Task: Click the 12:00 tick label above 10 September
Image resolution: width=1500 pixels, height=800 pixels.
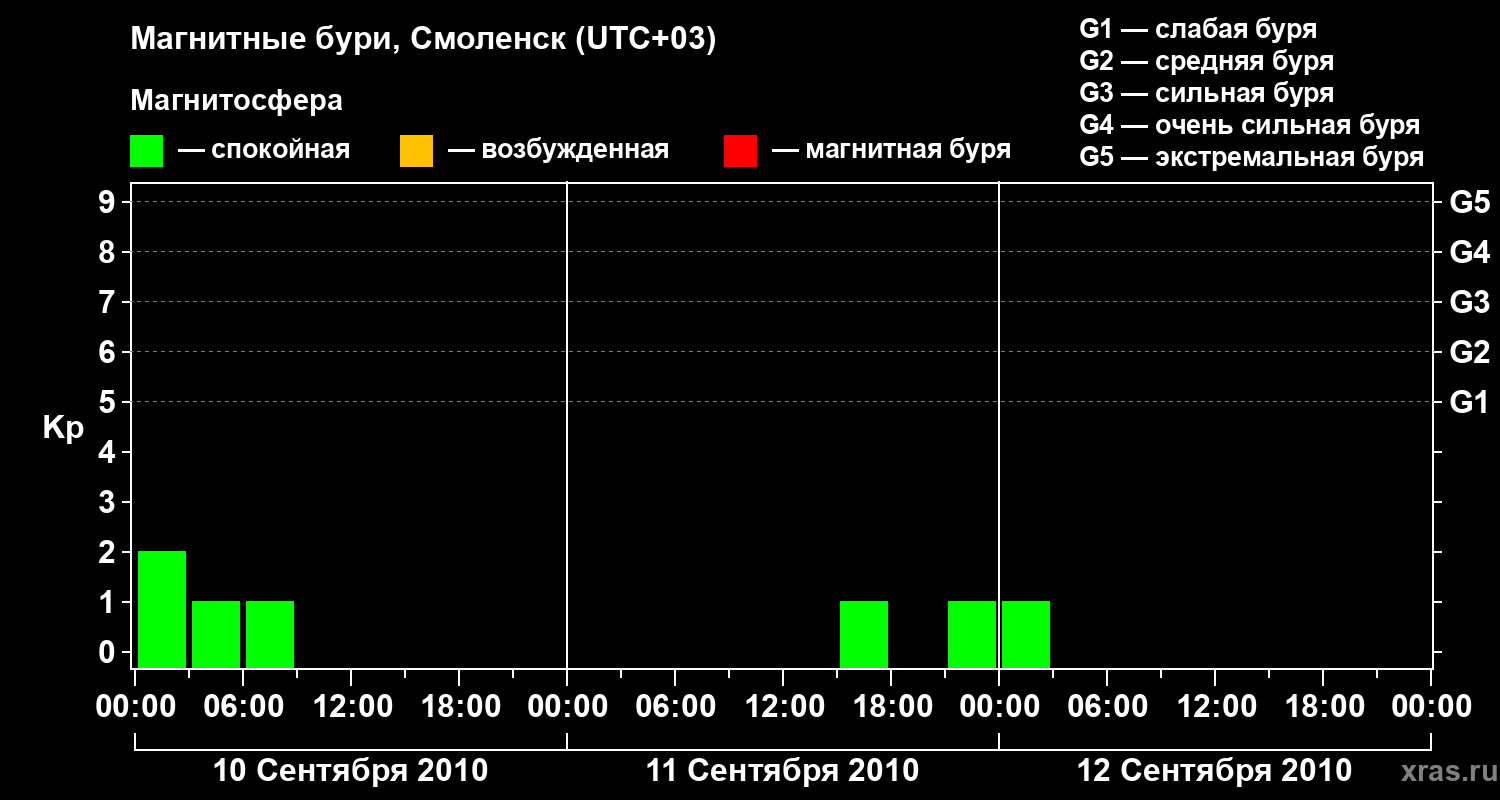Action: tap(351, 707)
